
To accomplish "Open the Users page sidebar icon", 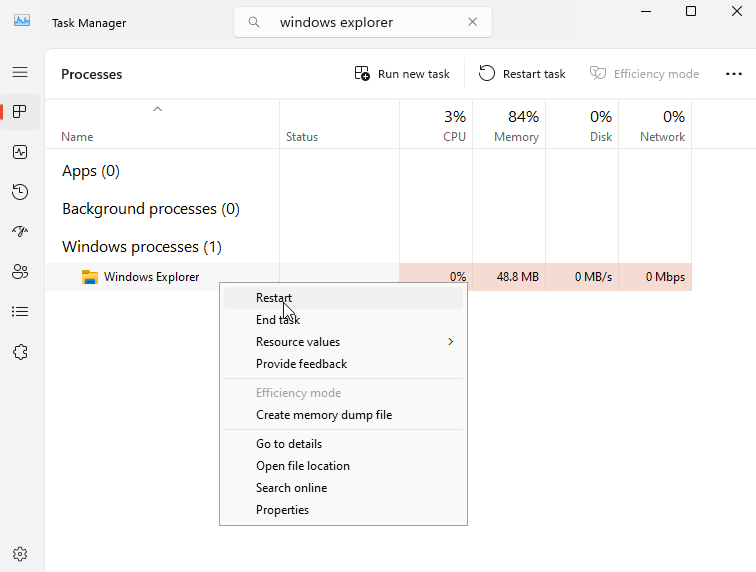I will point(20,272).
